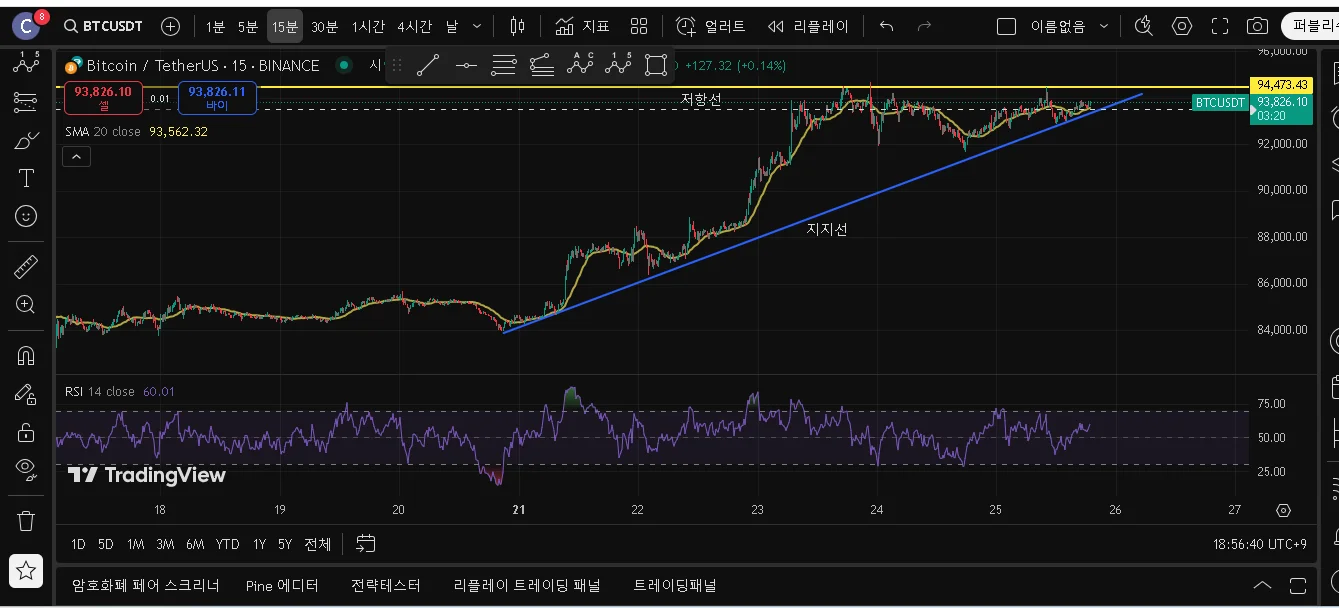Add a symbol to compare with plus icon

(x=171, y=26)
